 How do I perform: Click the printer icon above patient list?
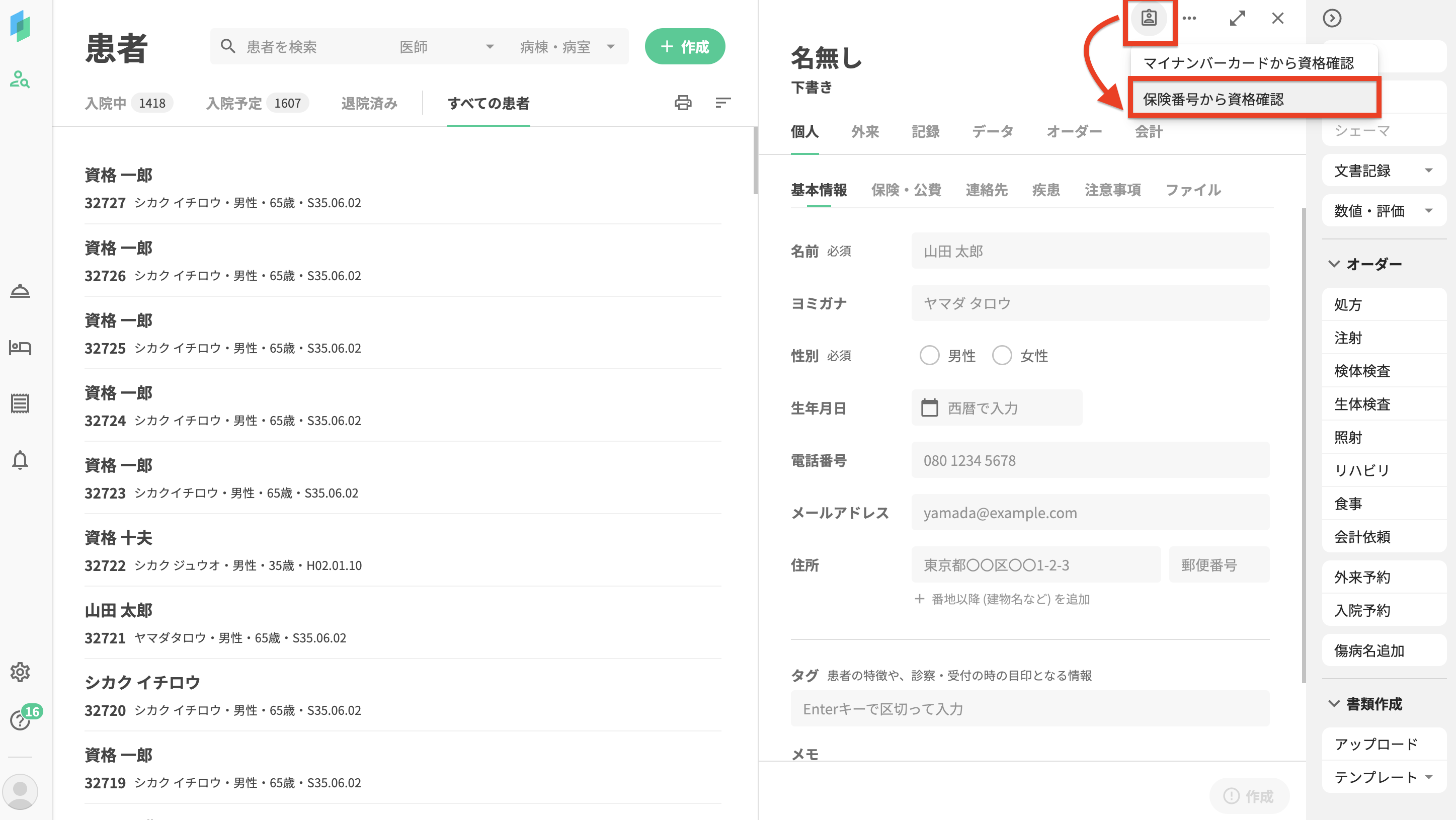[x=683, y=102]
